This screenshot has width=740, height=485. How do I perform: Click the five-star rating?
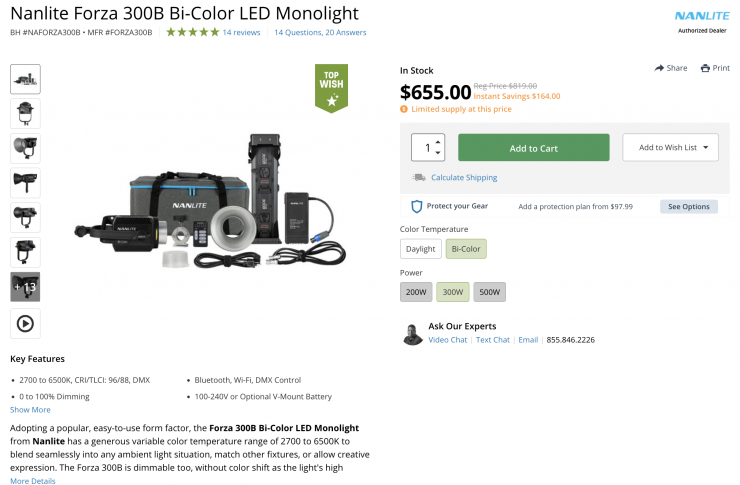(192, 32)
